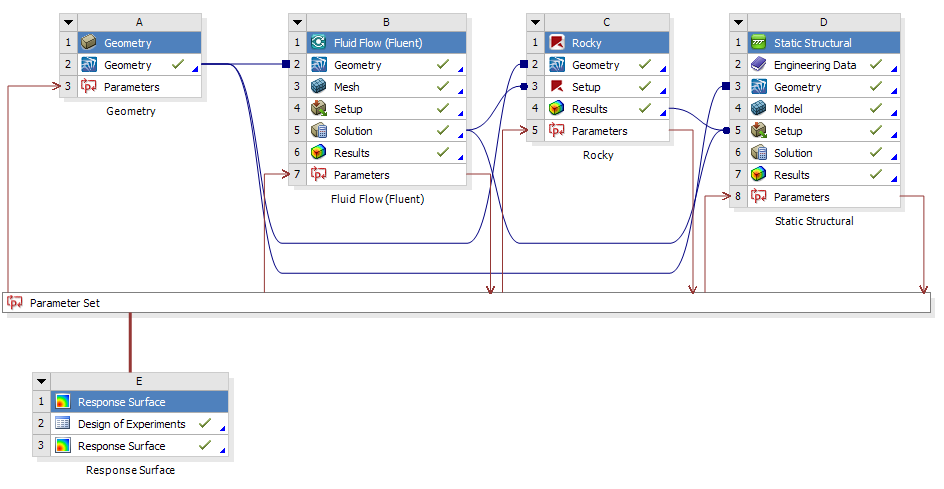The height and width of the screenshot is (489, 944).
Task: Click the Rocky caption below system C
Action: point(597,155)
